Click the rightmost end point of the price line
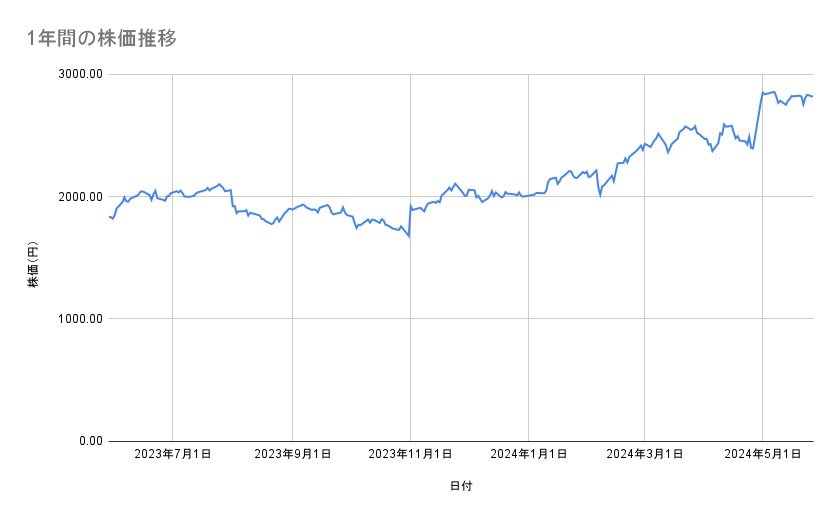 (x=812, y=97)
